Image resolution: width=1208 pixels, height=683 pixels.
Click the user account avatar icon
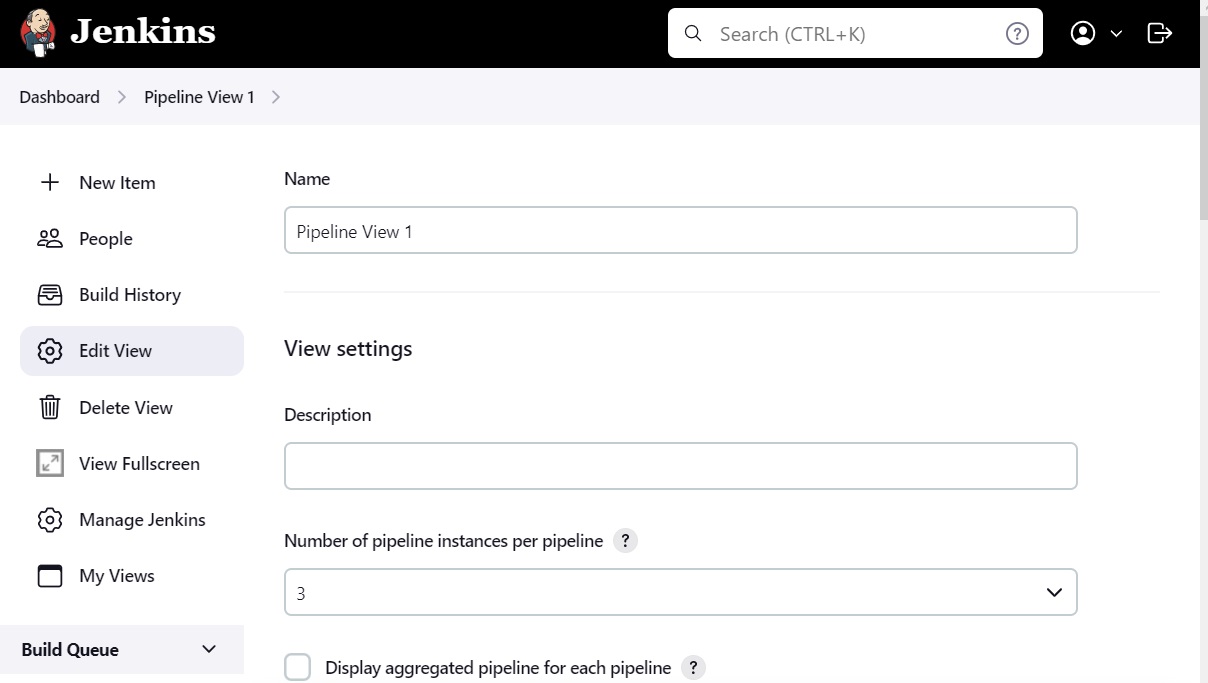[x=1083, y=33]
